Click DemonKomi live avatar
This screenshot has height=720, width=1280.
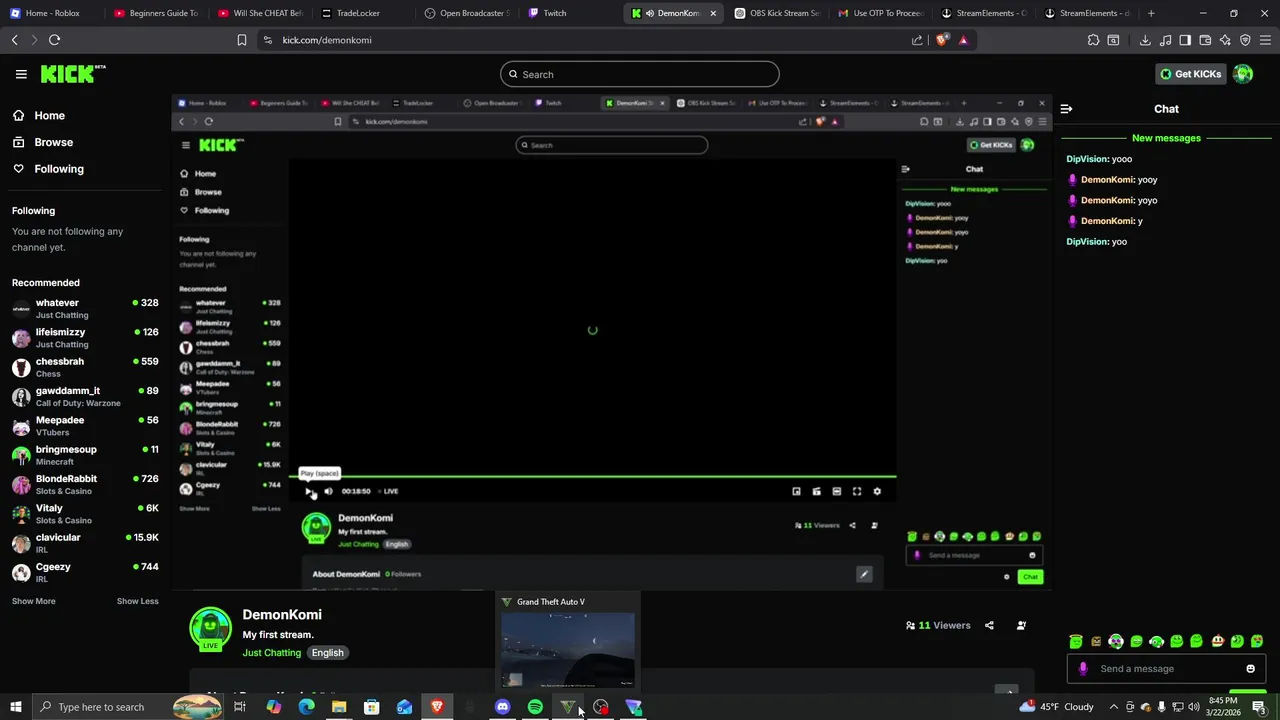(210, 629)
